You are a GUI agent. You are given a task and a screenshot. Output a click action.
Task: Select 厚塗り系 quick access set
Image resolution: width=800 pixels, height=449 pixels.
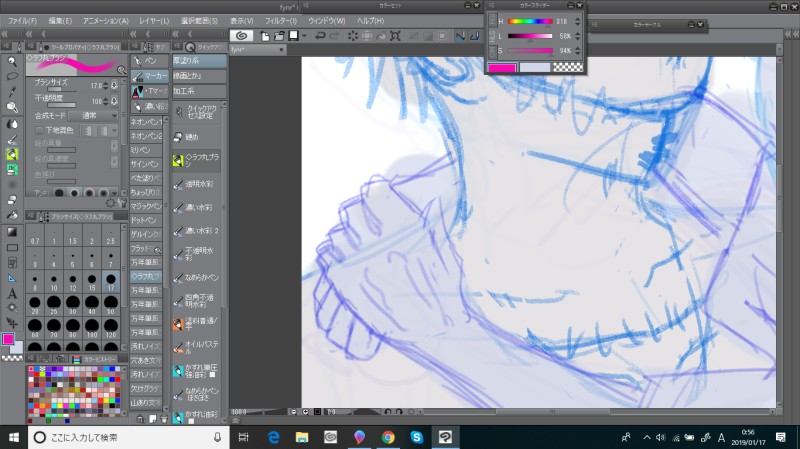click(x=199, y=61)
